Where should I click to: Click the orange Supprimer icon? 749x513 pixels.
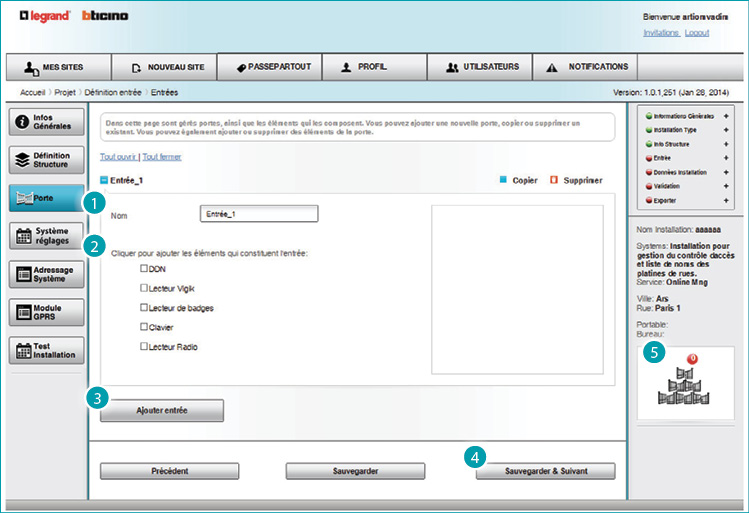pyautogui.click(x=551, y=181)
